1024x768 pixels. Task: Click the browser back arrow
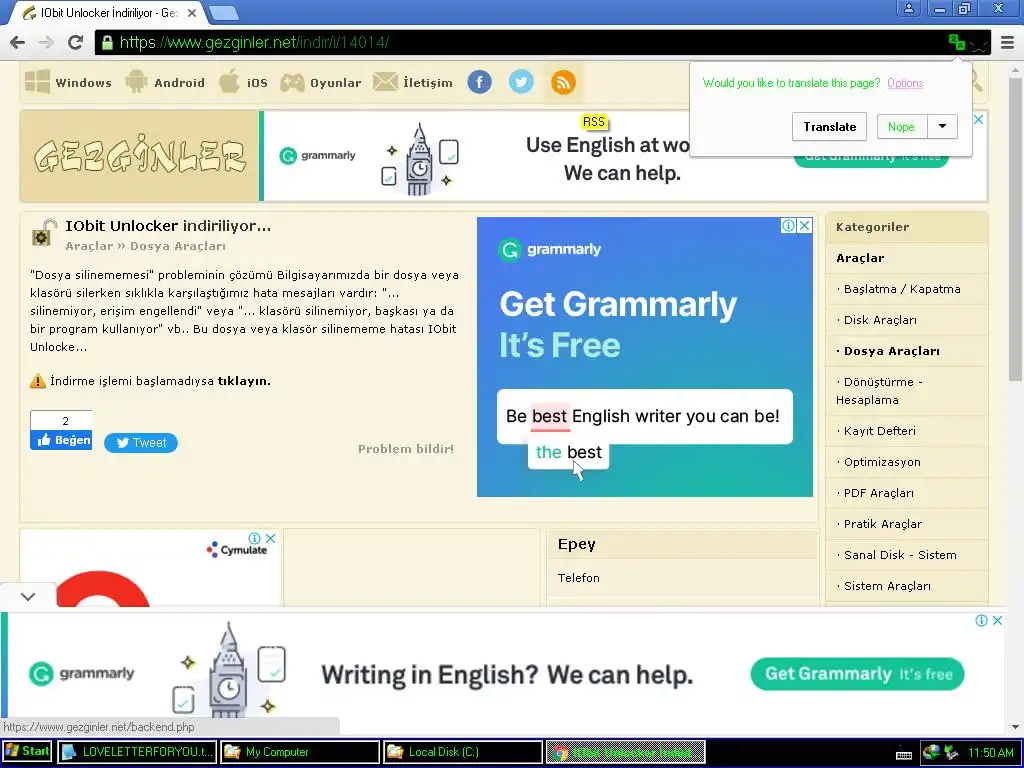tap(18, 42)
